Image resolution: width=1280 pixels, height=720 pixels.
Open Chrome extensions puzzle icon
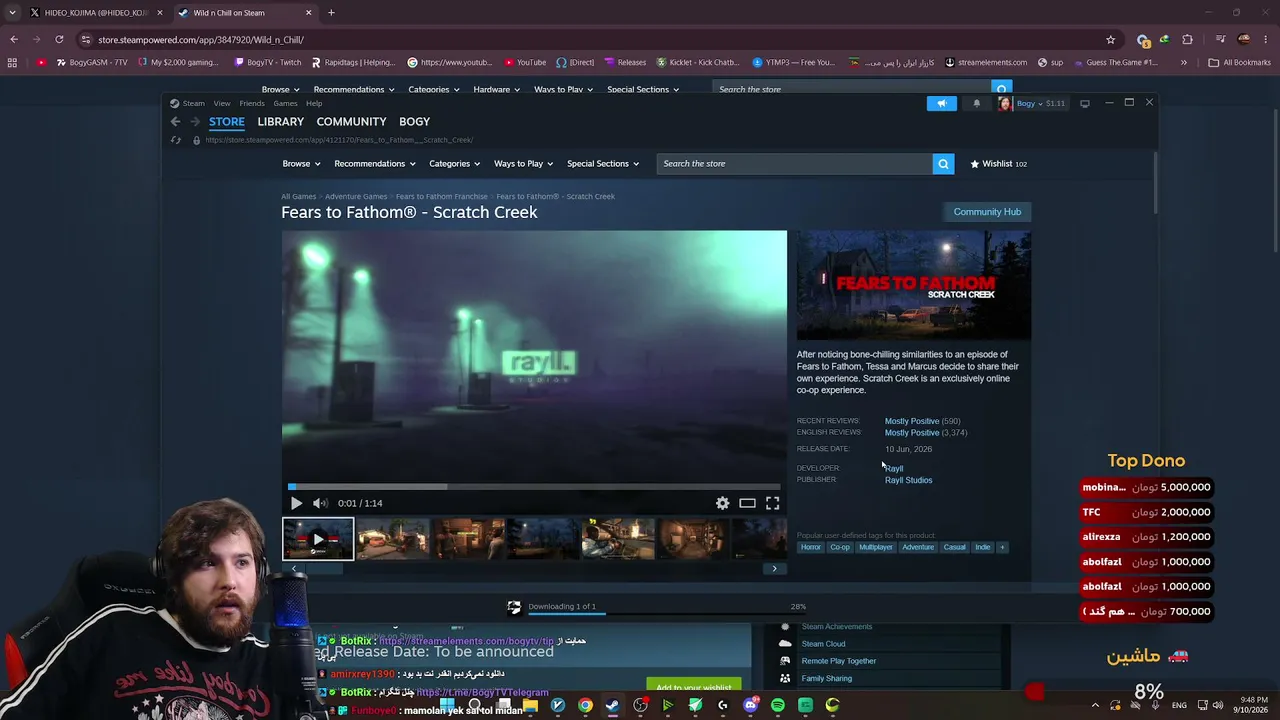pyautogui.click(x=1187, y=40)
